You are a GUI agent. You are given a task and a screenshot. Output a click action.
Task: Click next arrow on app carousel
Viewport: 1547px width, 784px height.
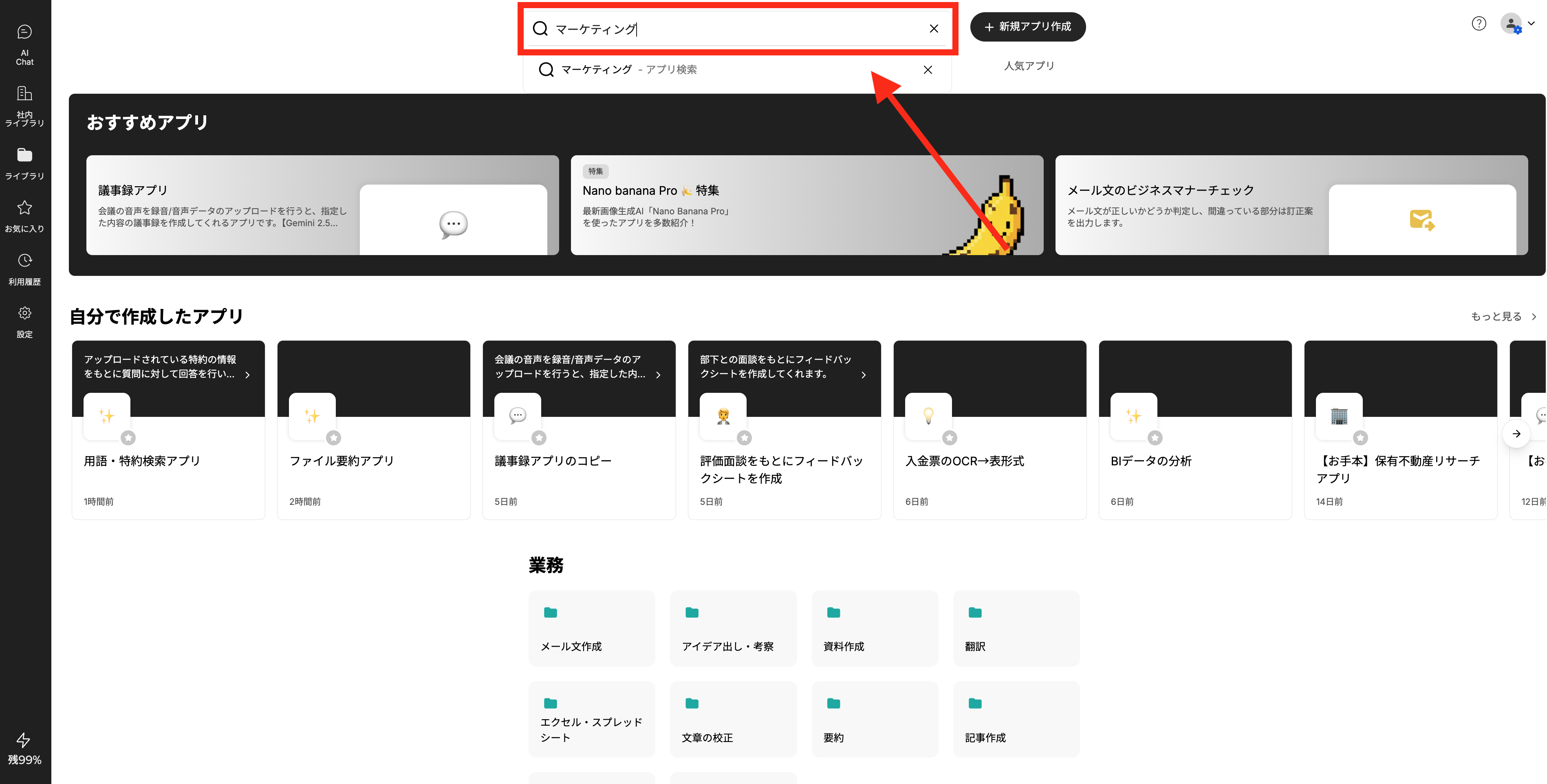(x=1516, y=434)
